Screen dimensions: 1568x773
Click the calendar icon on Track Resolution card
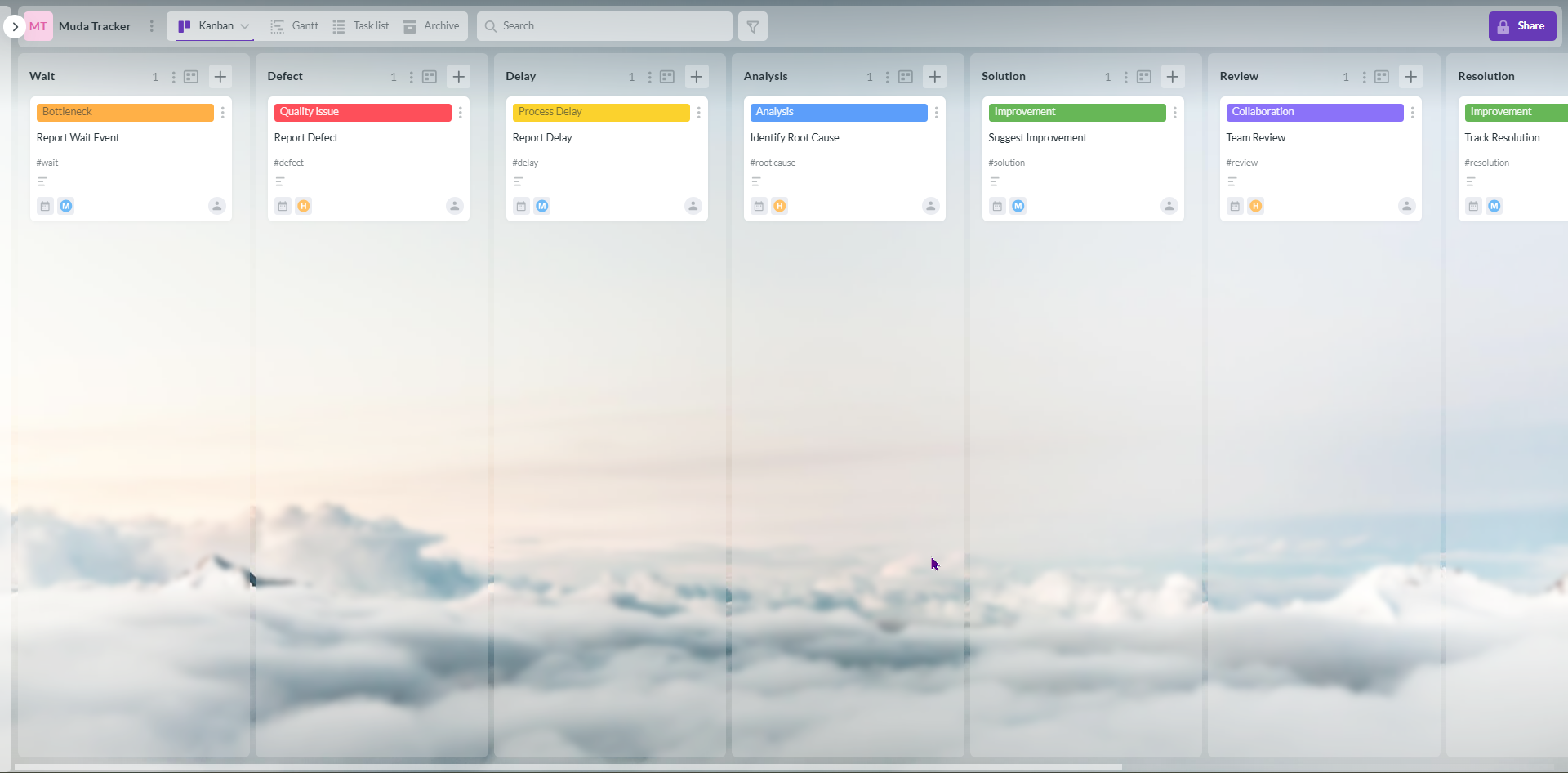[x=1473, y=206]
